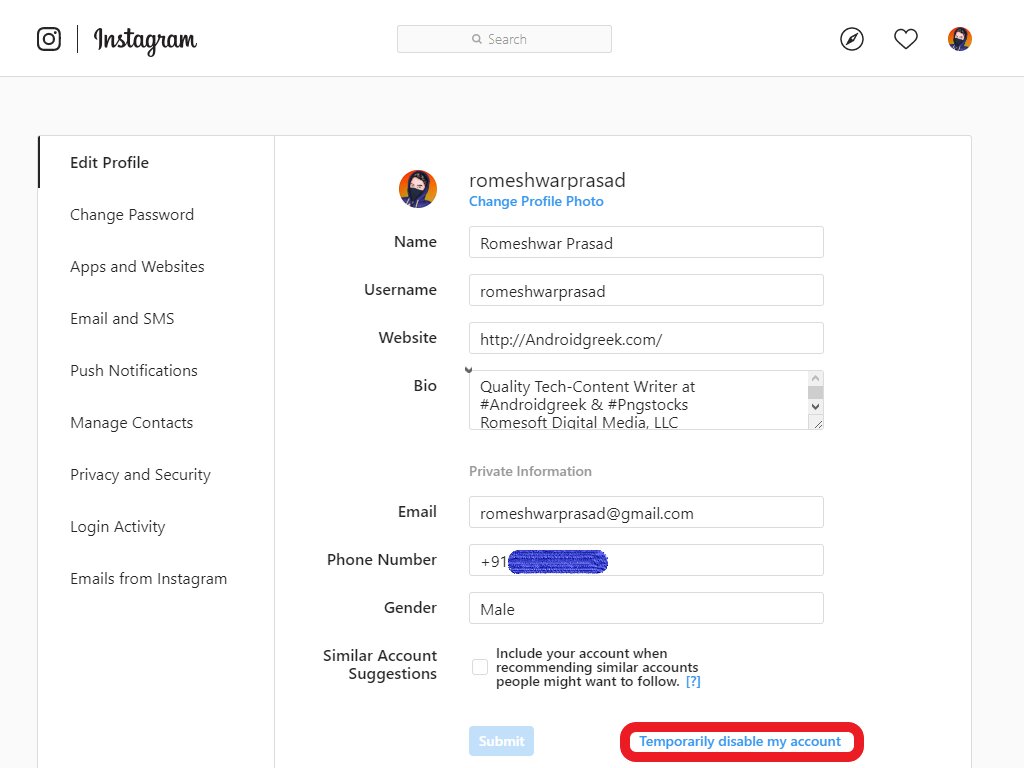Click Bio scrollbar up arrow
Viewport: 1024px width, 768px height.
coord(815,378)
